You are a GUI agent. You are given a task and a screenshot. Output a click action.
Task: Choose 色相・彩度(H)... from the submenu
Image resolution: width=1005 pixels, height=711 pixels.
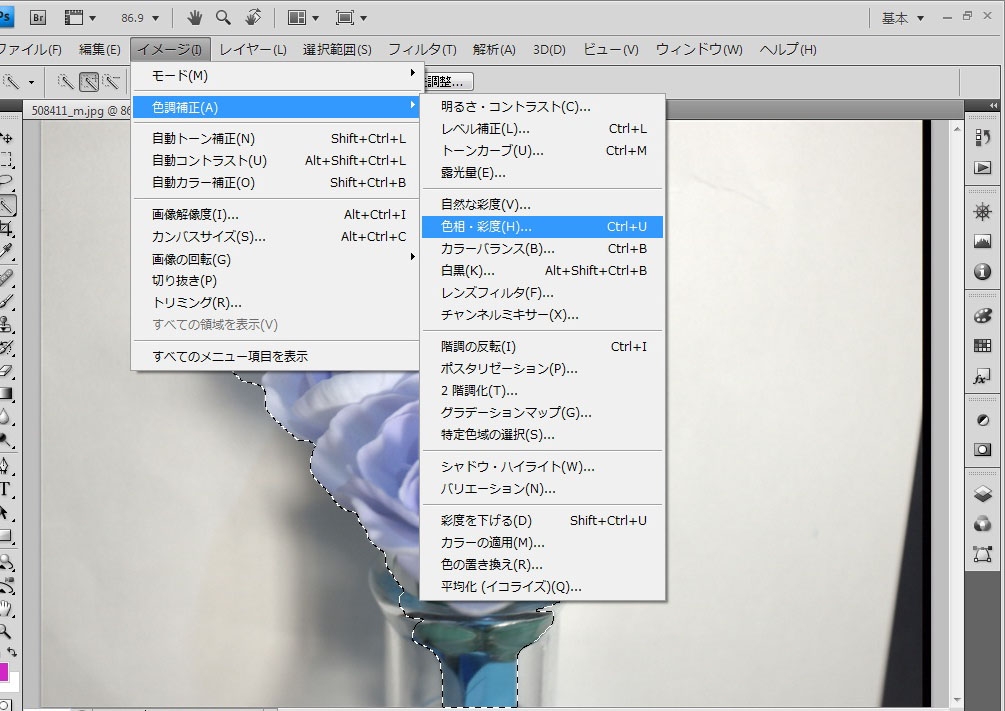point(542,226)
